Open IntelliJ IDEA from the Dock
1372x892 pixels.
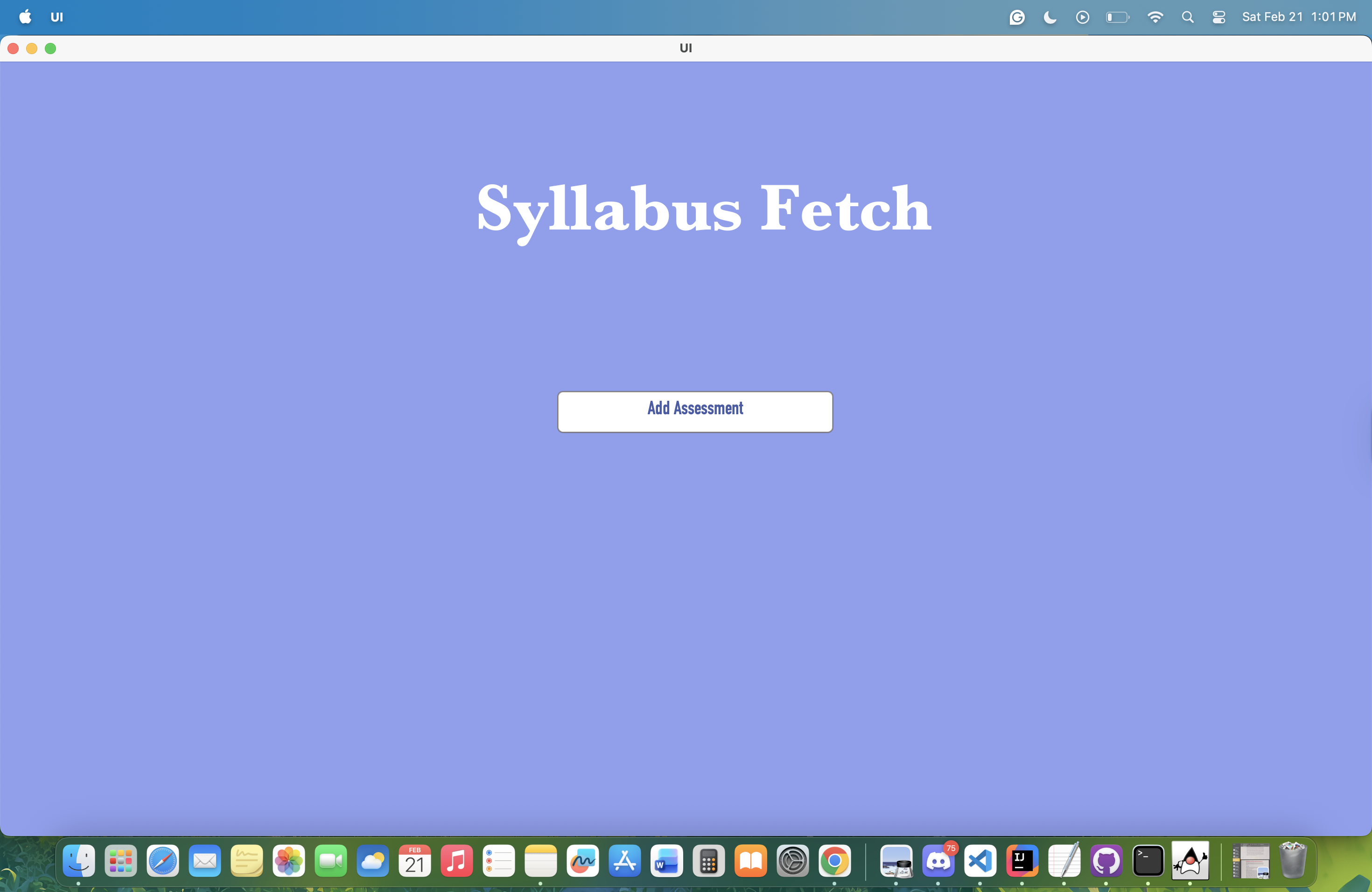(1022, 861)
